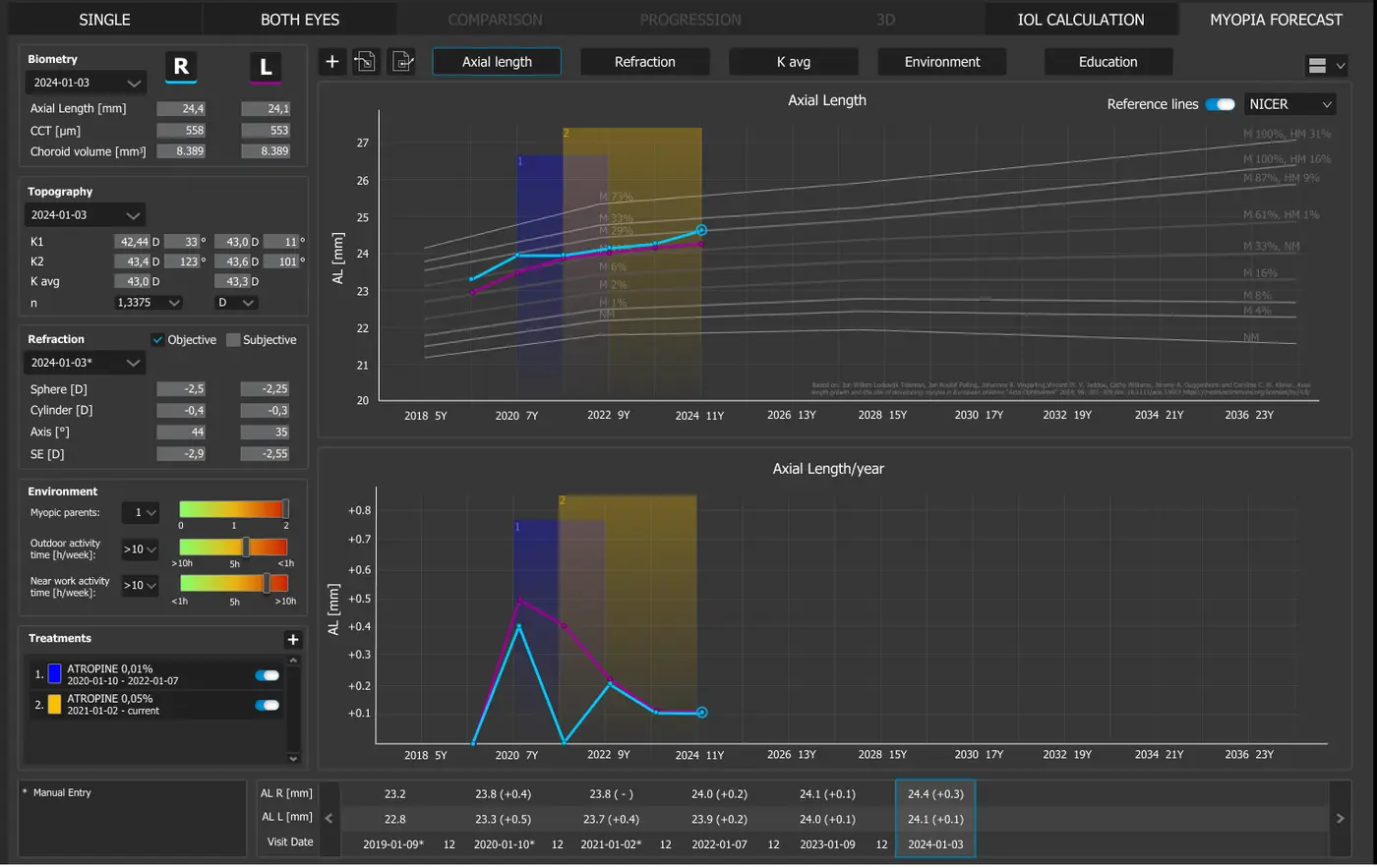Click the document icon left of Axial length
This screenshot has height=868, width=1377.
(402, 62)
